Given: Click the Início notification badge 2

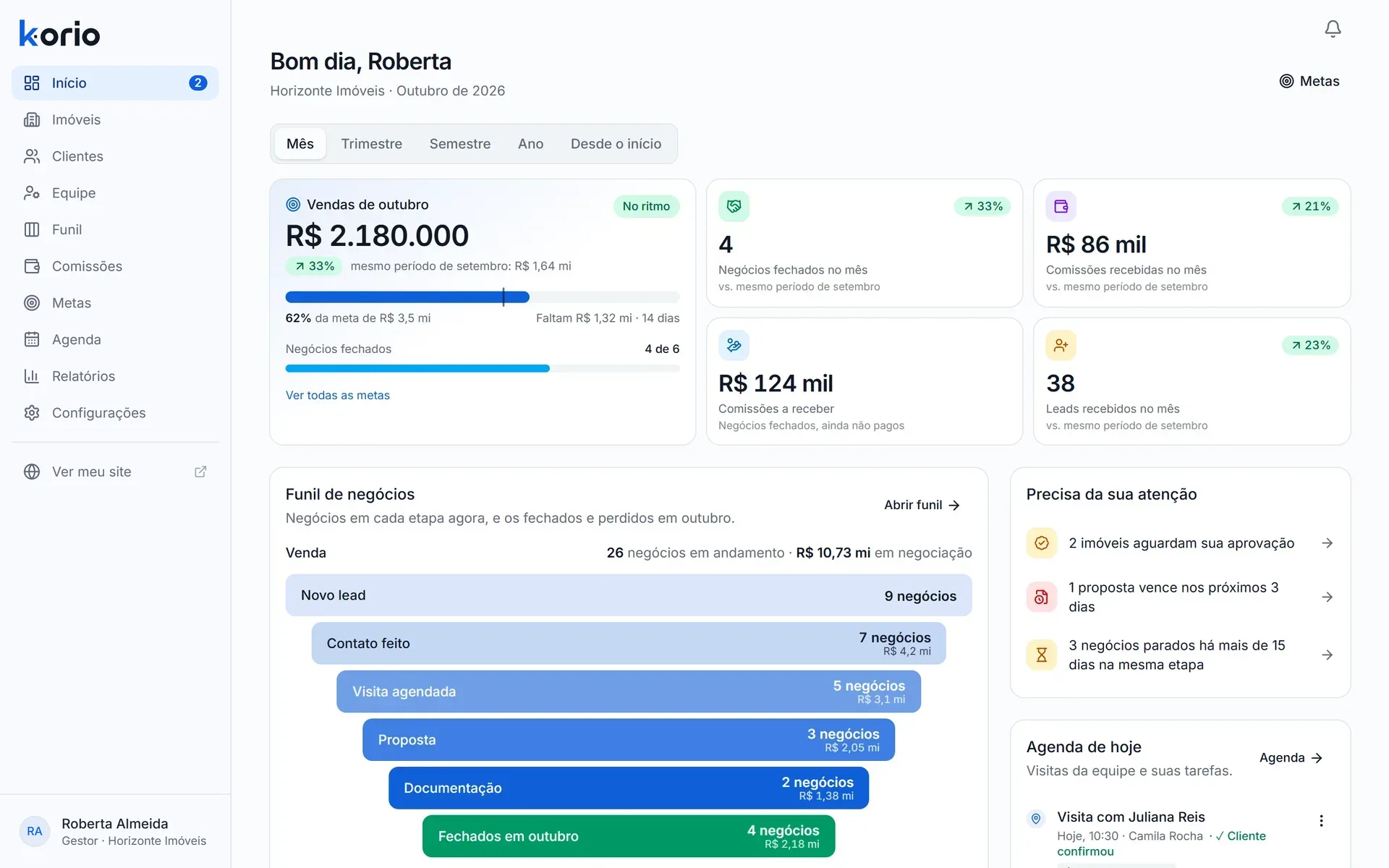Looking at the screenshot, I should (x=197, y=83).
